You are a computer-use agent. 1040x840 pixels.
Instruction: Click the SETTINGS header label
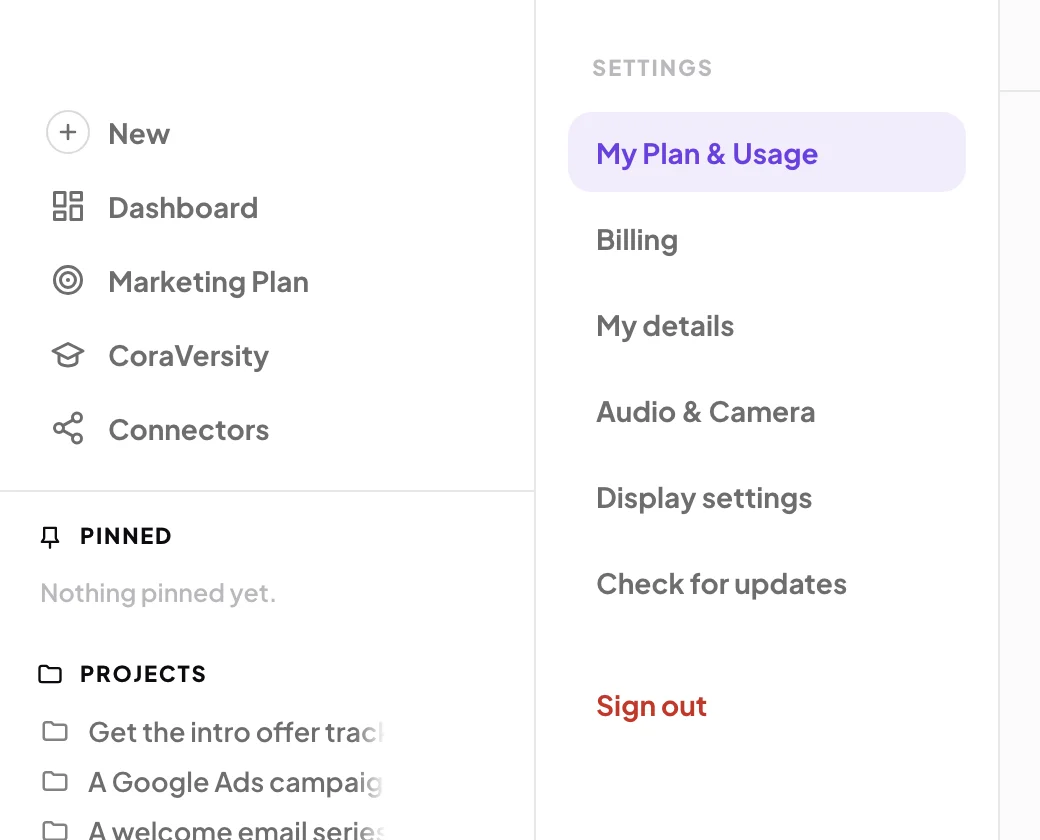click(x=652, y=68)
